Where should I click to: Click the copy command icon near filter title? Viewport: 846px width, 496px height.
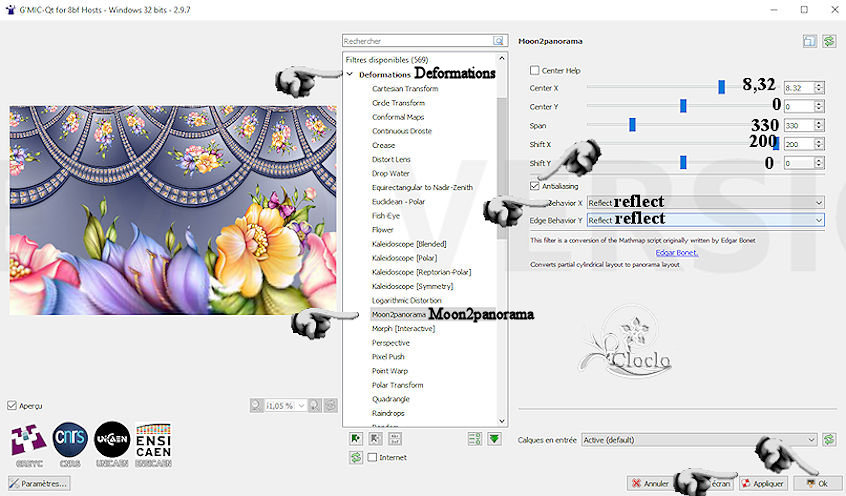(809, 42)
